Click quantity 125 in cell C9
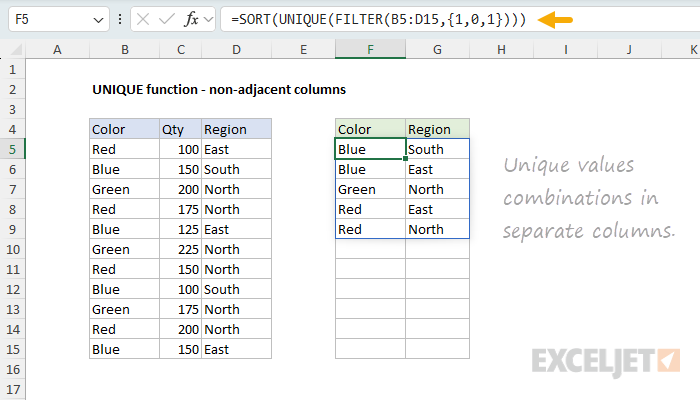The height and width of the screenshot is (400, 700). point(181,229)
